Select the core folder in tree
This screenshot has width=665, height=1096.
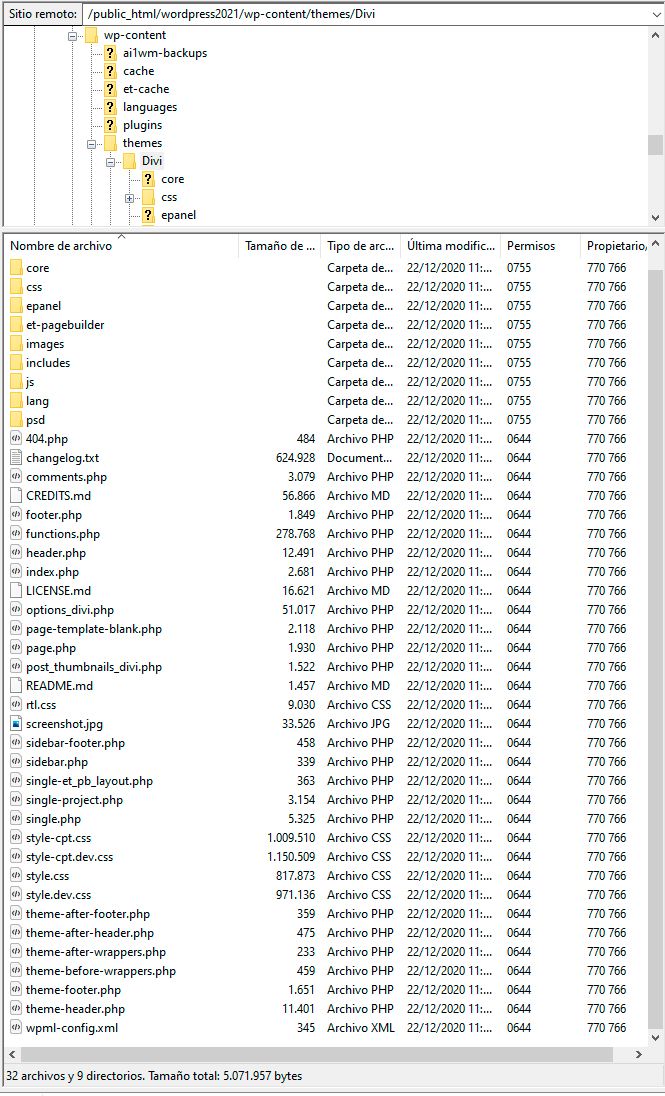click(x=173, y=180)
